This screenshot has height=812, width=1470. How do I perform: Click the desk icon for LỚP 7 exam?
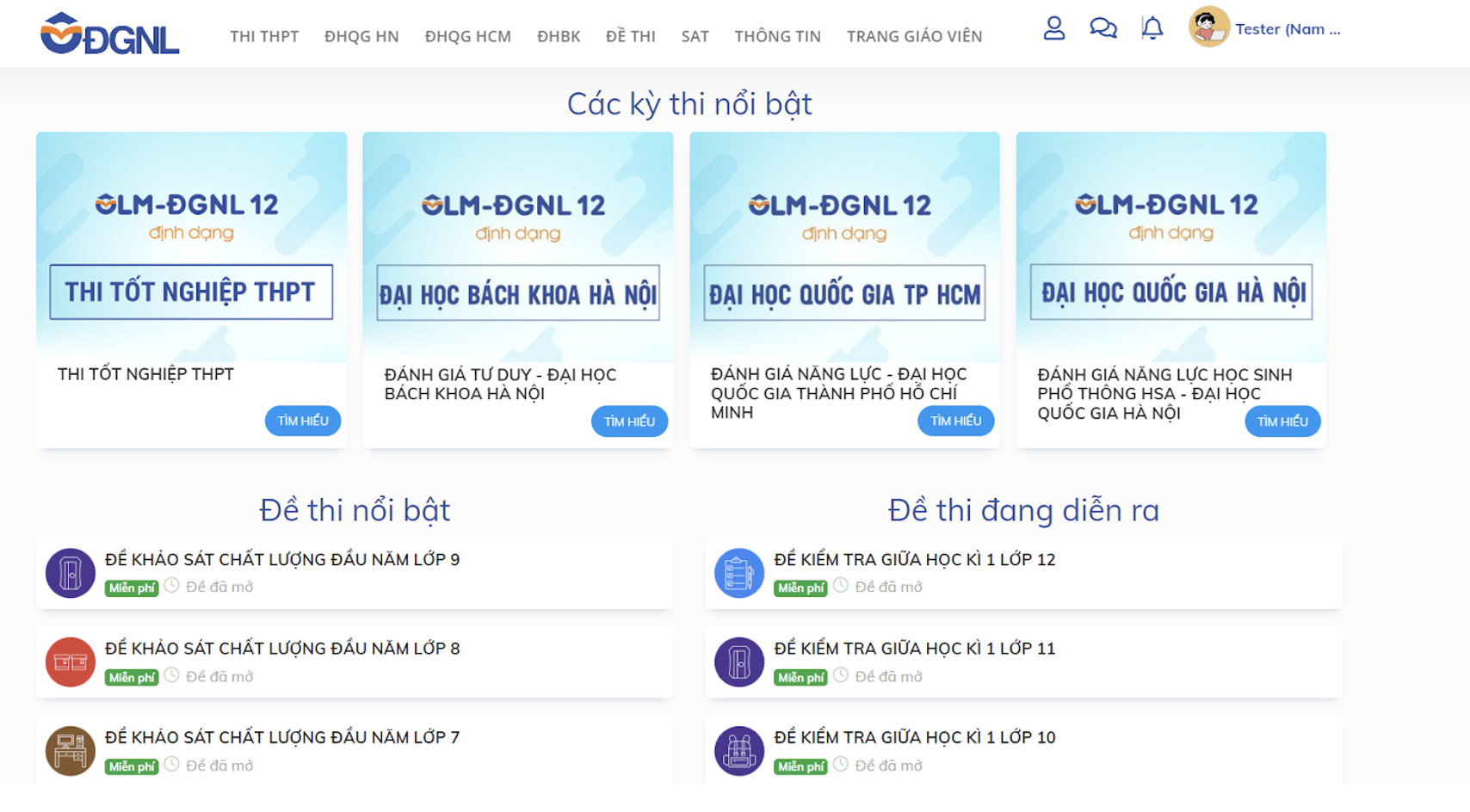coord(70,750)
